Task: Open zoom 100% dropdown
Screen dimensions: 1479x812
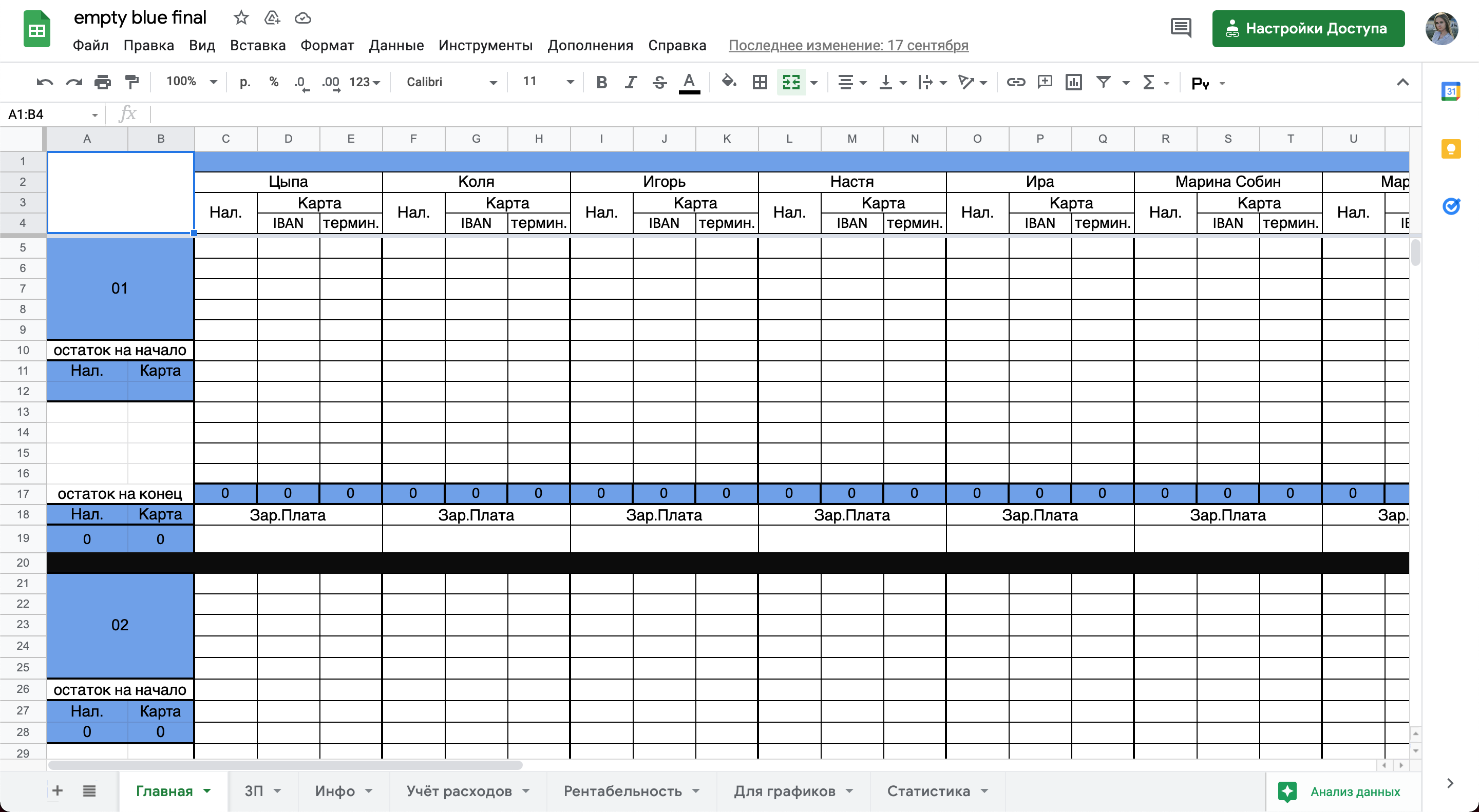Action: click(x=191, y=82)
